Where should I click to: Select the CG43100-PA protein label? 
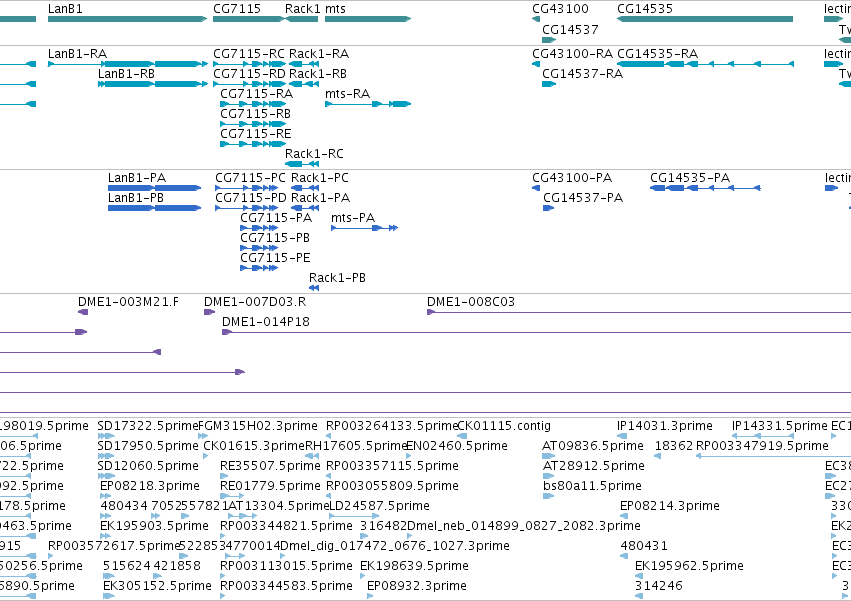[x=572, y=178]
